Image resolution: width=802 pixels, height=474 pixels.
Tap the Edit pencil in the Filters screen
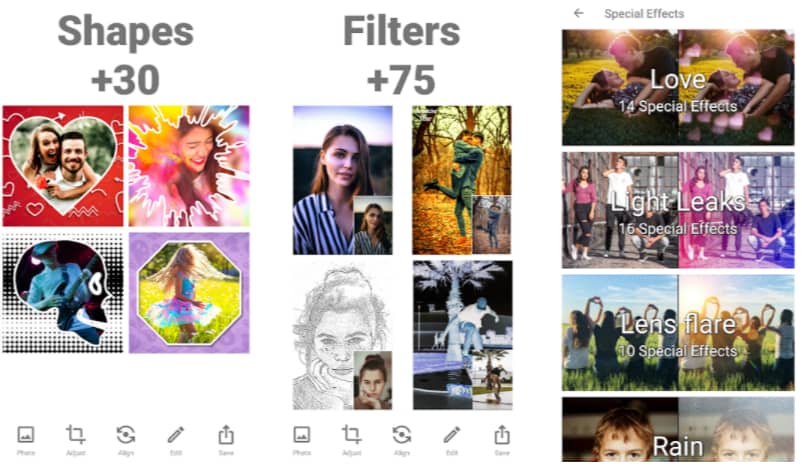tap(452, 440)
